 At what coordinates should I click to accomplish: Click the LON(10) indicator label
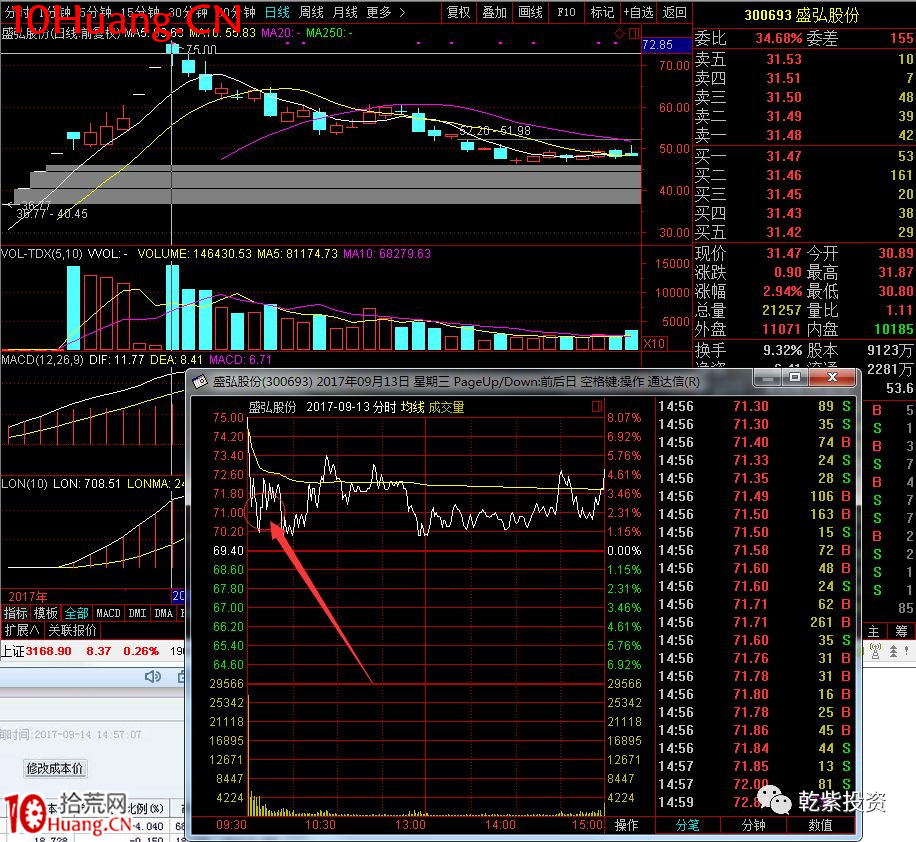(x=25, y=484)
